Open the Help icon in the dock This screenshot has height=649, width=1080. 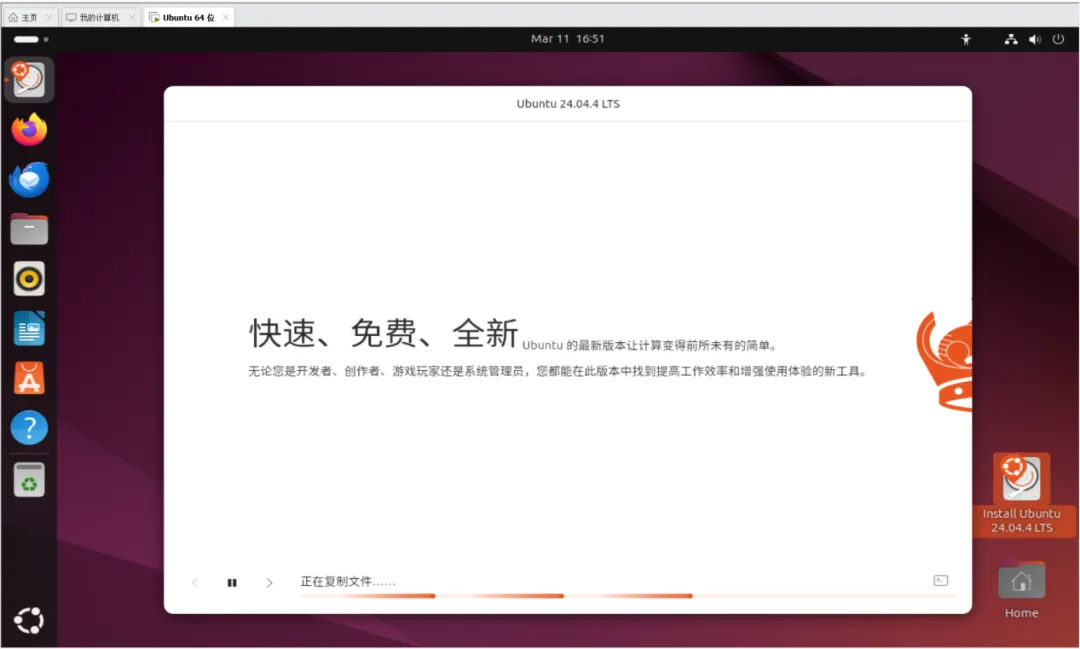coord(29,428)
